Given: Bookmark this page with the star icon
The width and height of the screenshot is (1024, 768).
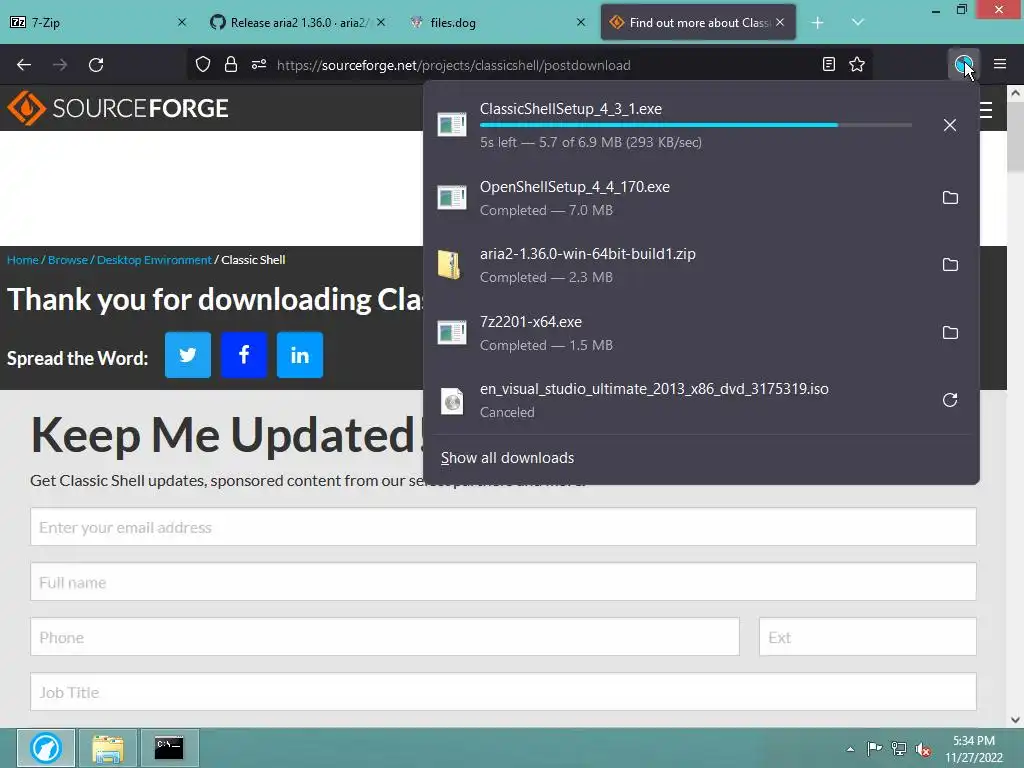Looking at the screenshot, I should click(857, 65).
